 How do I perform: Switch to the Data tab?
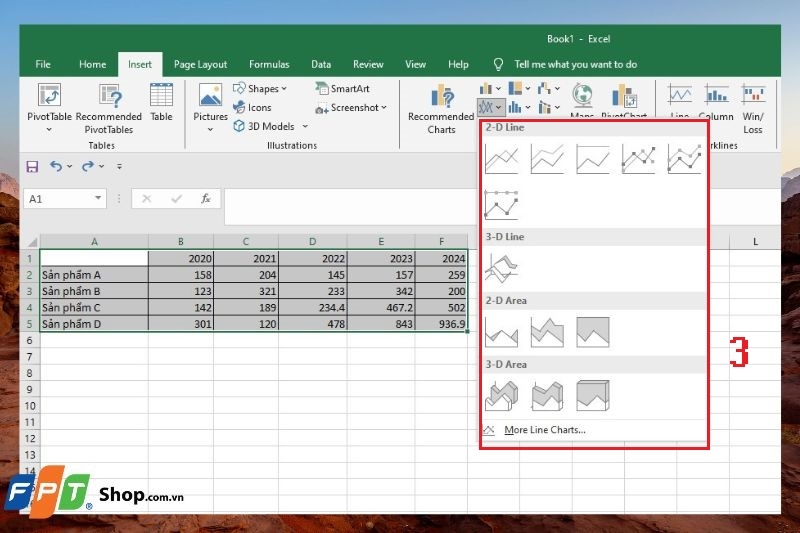[321, 64]
